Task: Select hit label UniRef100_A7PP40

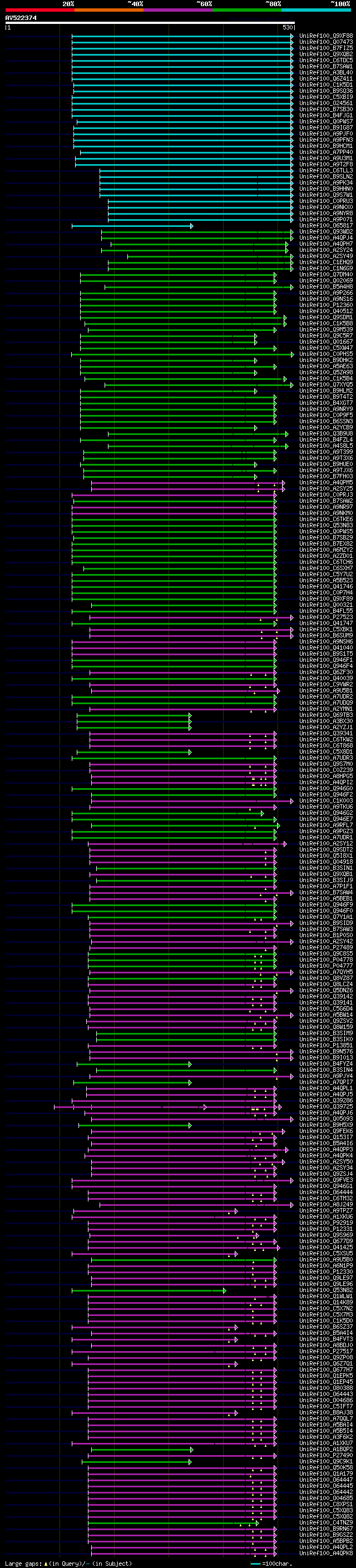Action: click(326, 152)
